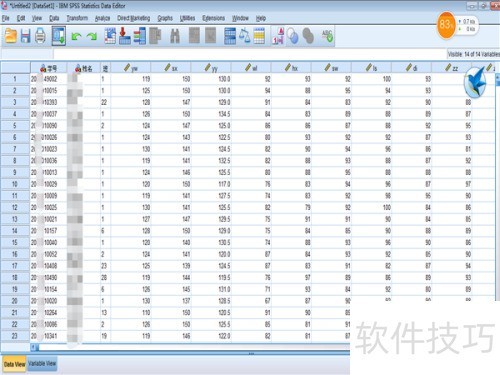
Task: Split file toolbar icon
Action: 230,36
